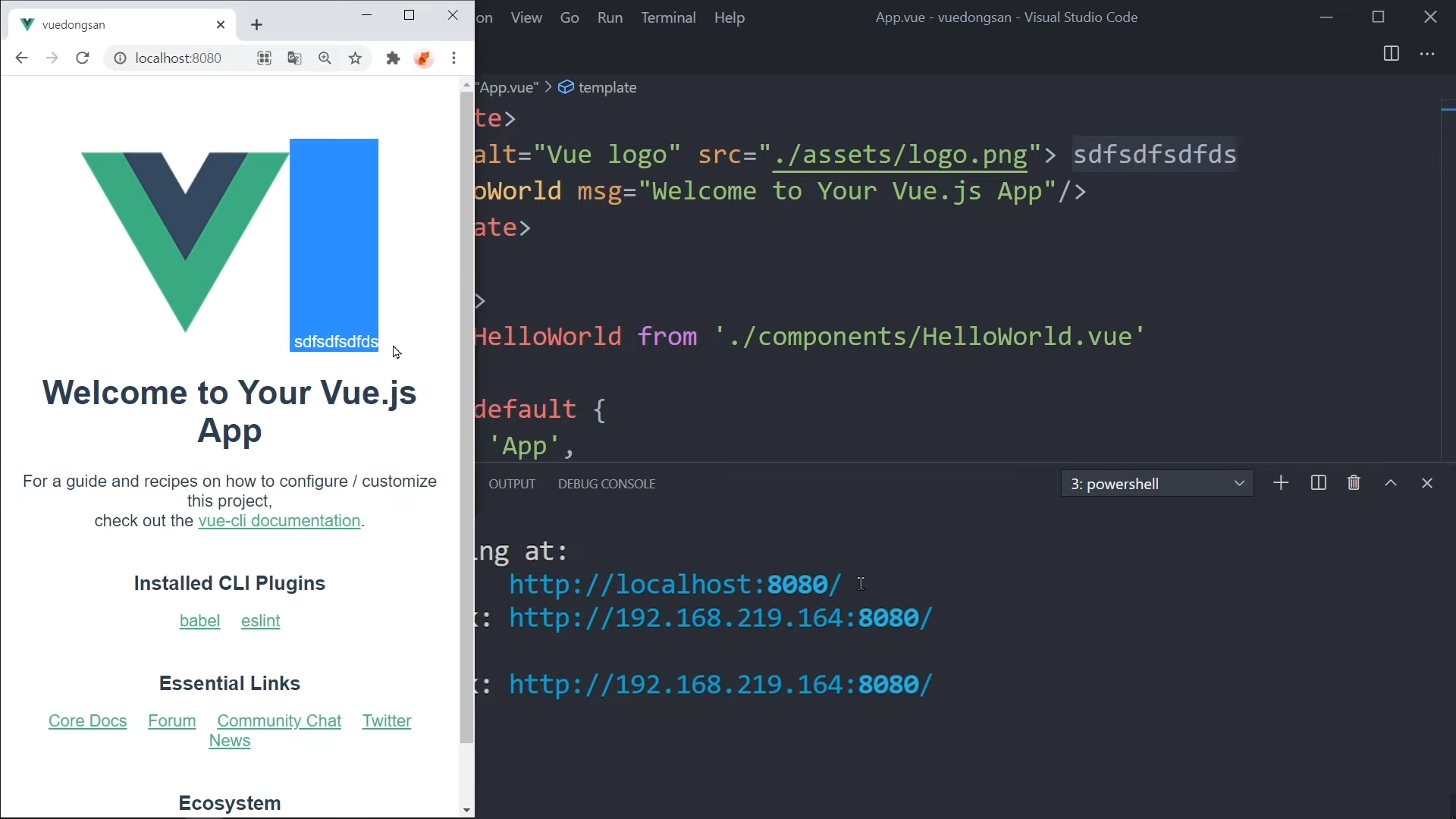Open the browser extensions puzzle icon
1456x819 pixels.
click(393, 58)
